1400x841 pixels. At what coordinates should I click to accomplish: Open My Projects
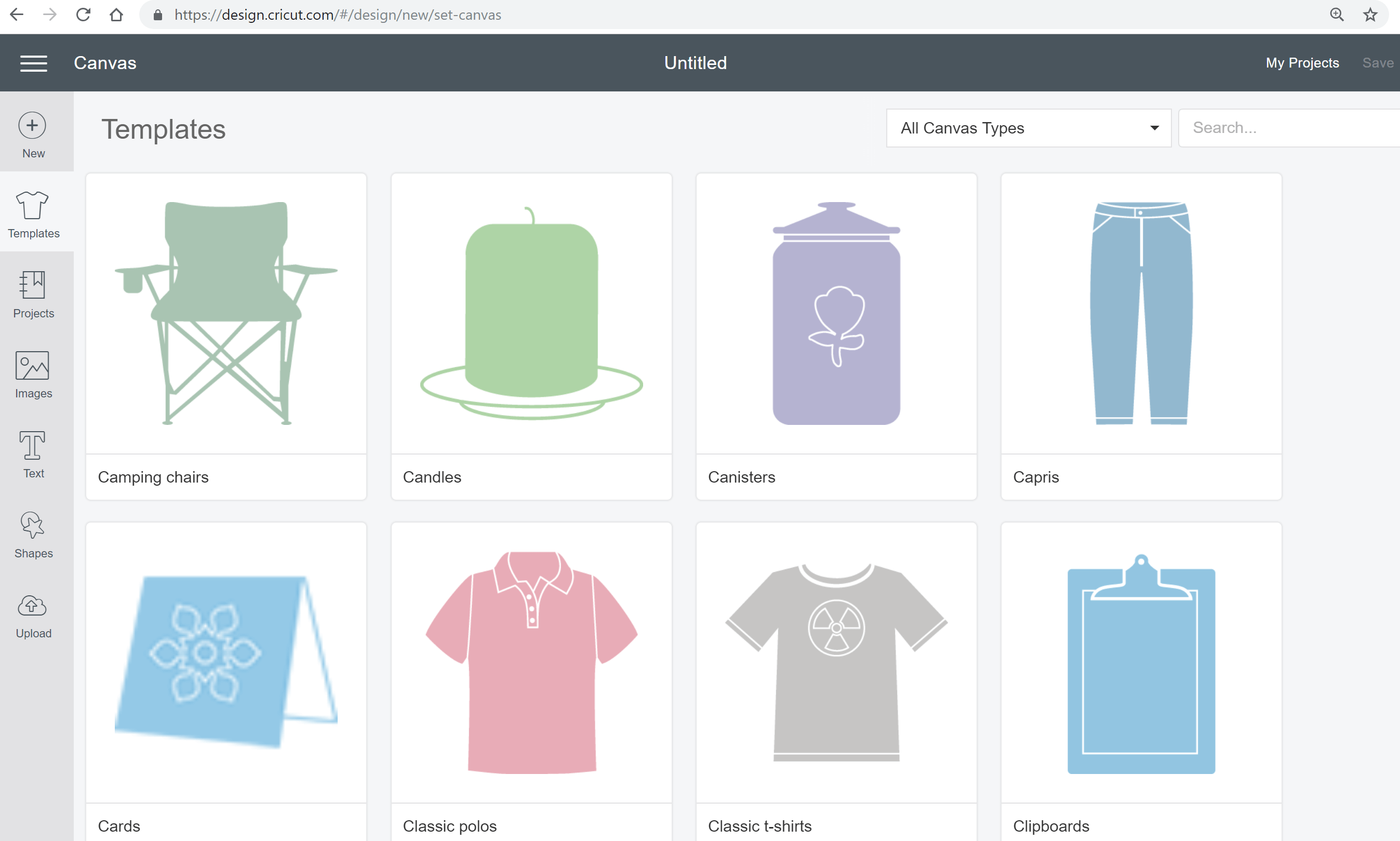tap(1302, 63)
